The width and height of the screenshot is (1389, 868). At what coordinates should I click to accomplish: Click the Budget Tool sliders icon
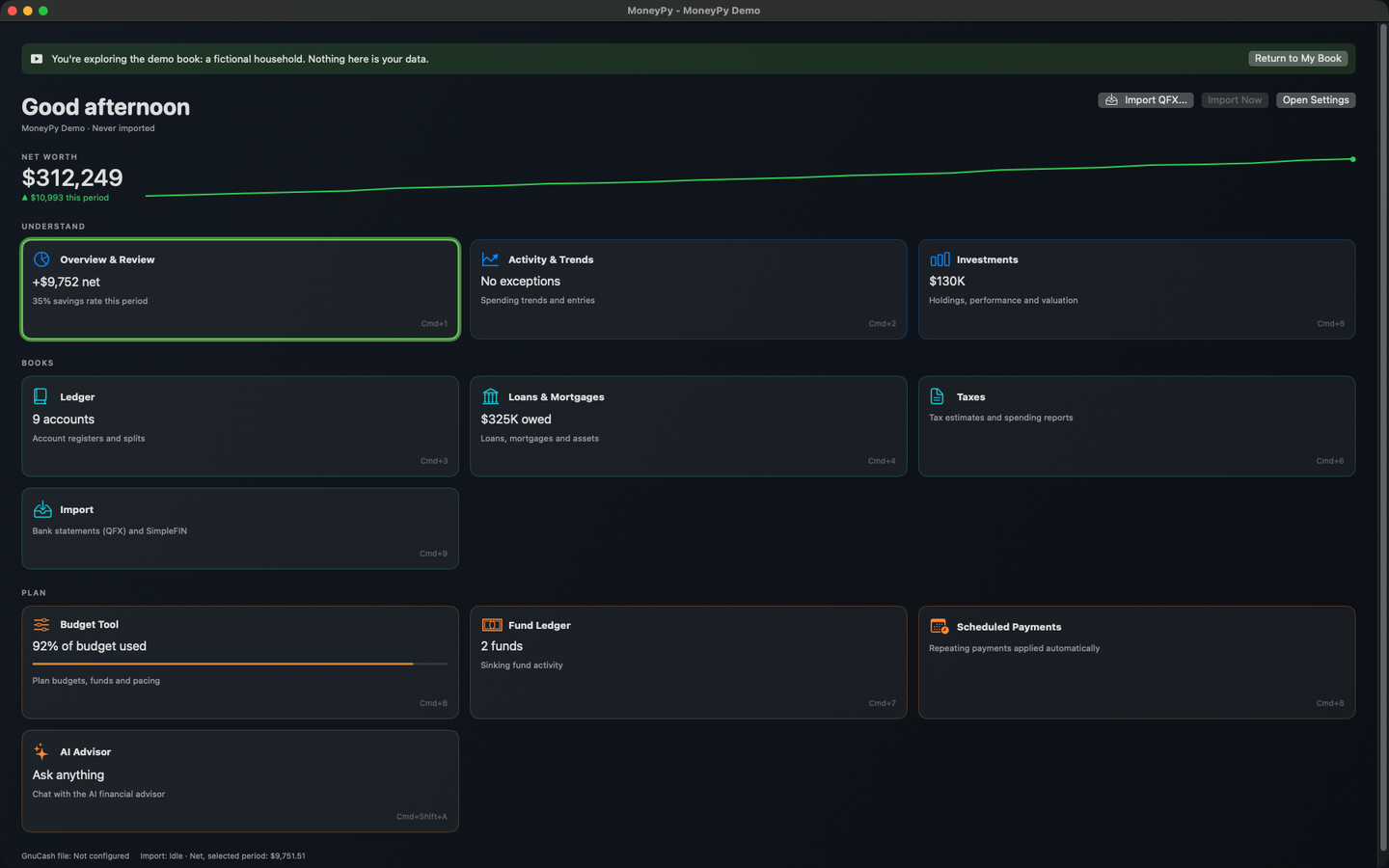point(41,624)
